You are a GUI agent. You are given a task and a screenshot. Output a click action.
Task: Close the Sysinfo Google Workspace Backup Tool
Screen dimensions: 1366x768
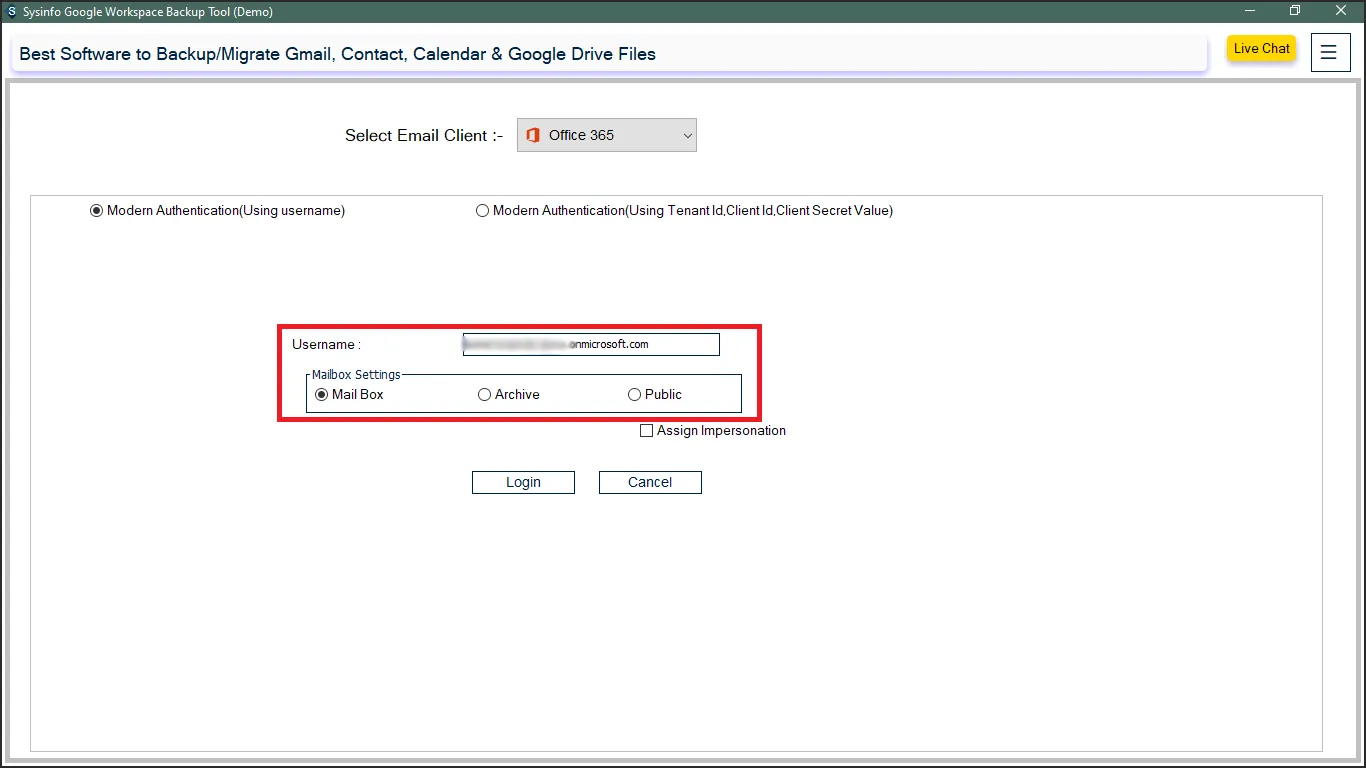coord(1341,11)
